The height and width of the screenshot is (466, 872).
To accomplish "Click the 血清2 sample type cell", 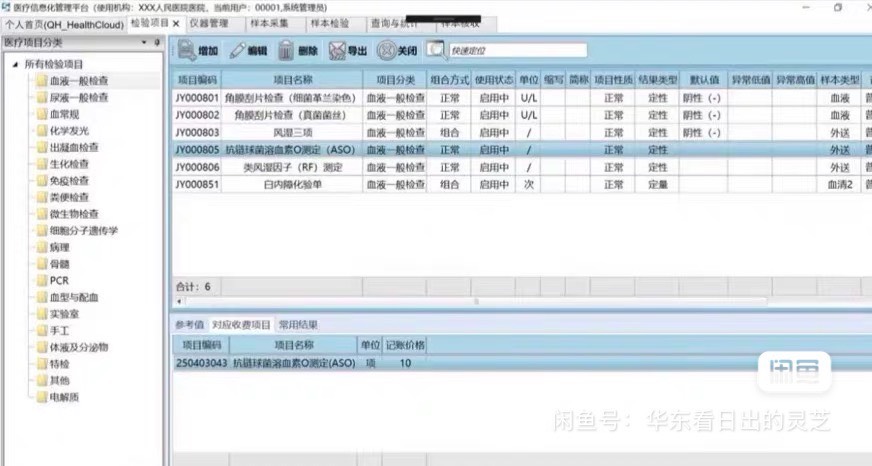I will (840, 185).
